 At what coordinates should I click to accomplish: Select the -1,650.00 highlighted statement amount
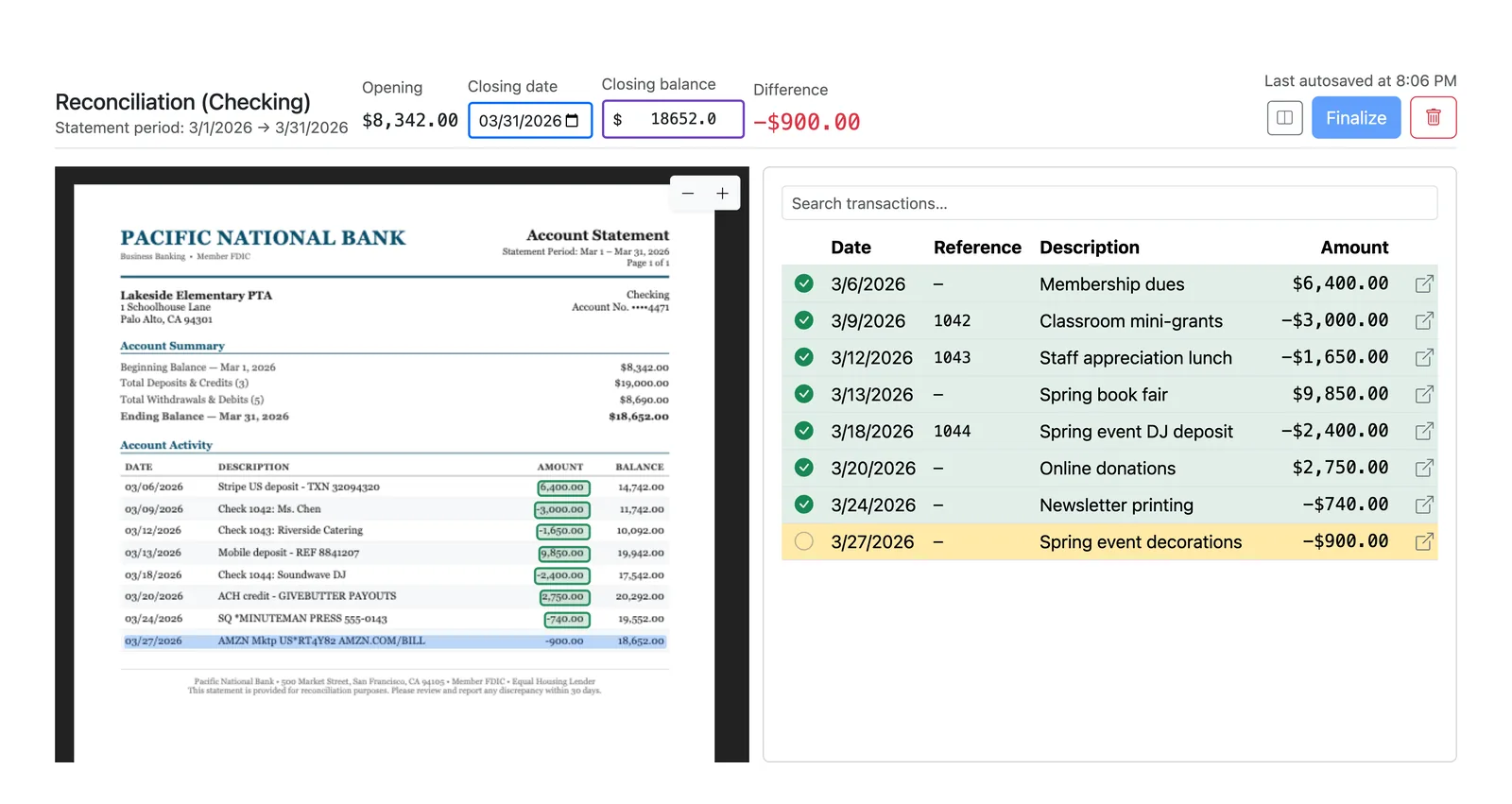click(563, 531)
